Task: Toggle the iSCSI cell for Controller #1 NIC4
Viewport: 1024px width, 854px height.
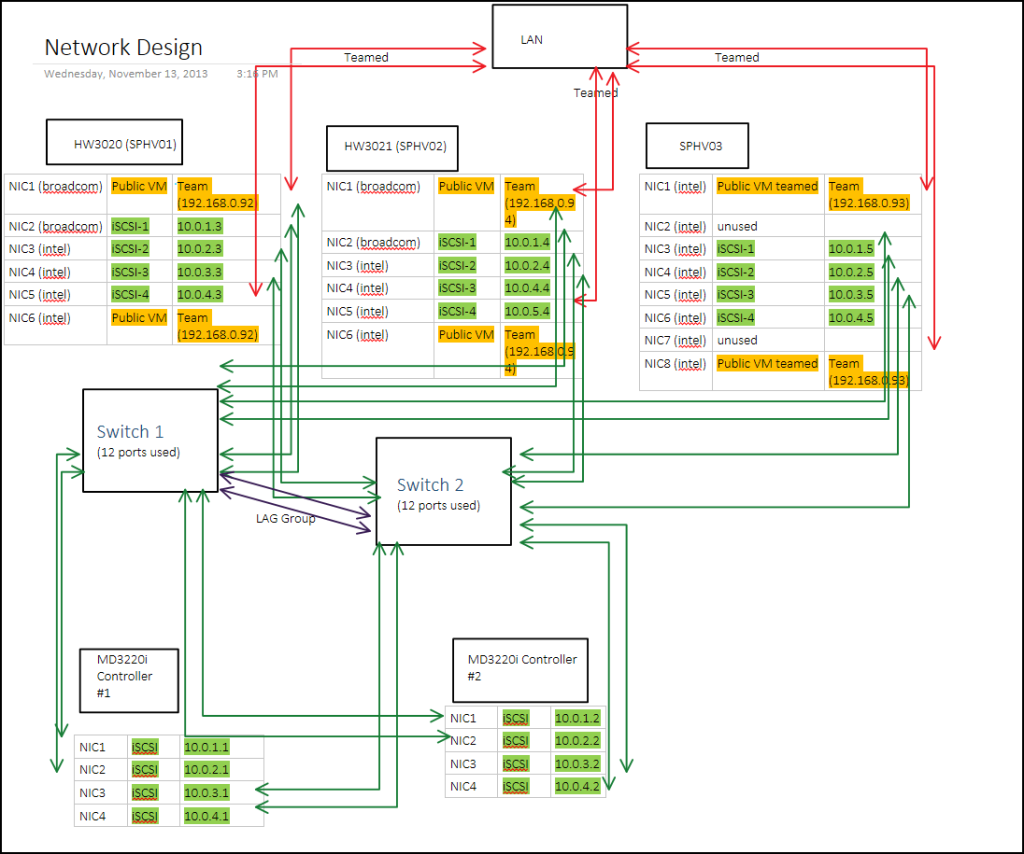Action: (145, 816)
